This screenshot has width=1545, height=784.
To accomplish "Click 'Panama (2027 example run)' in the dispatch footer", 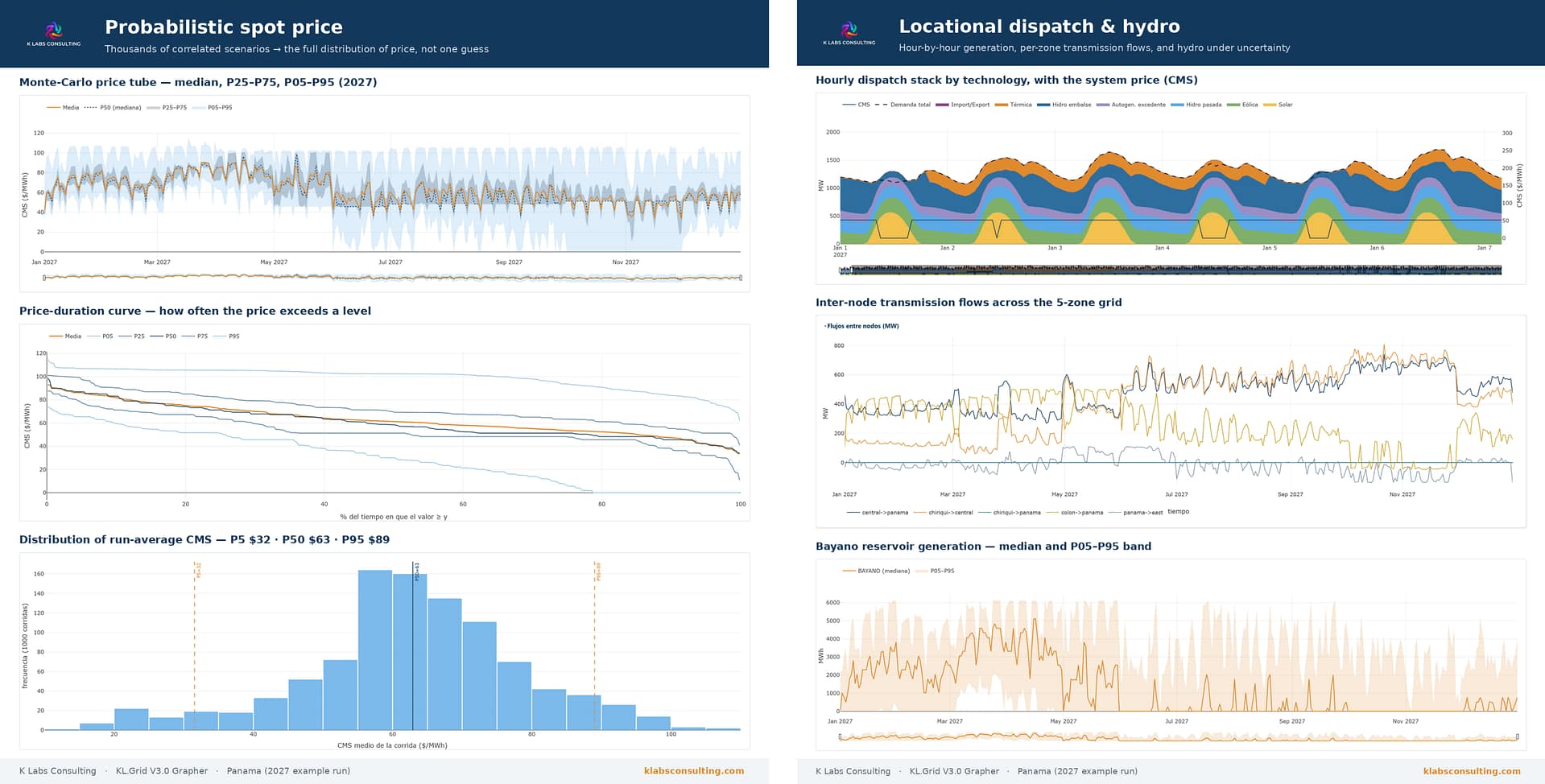I will [1077, 771].
